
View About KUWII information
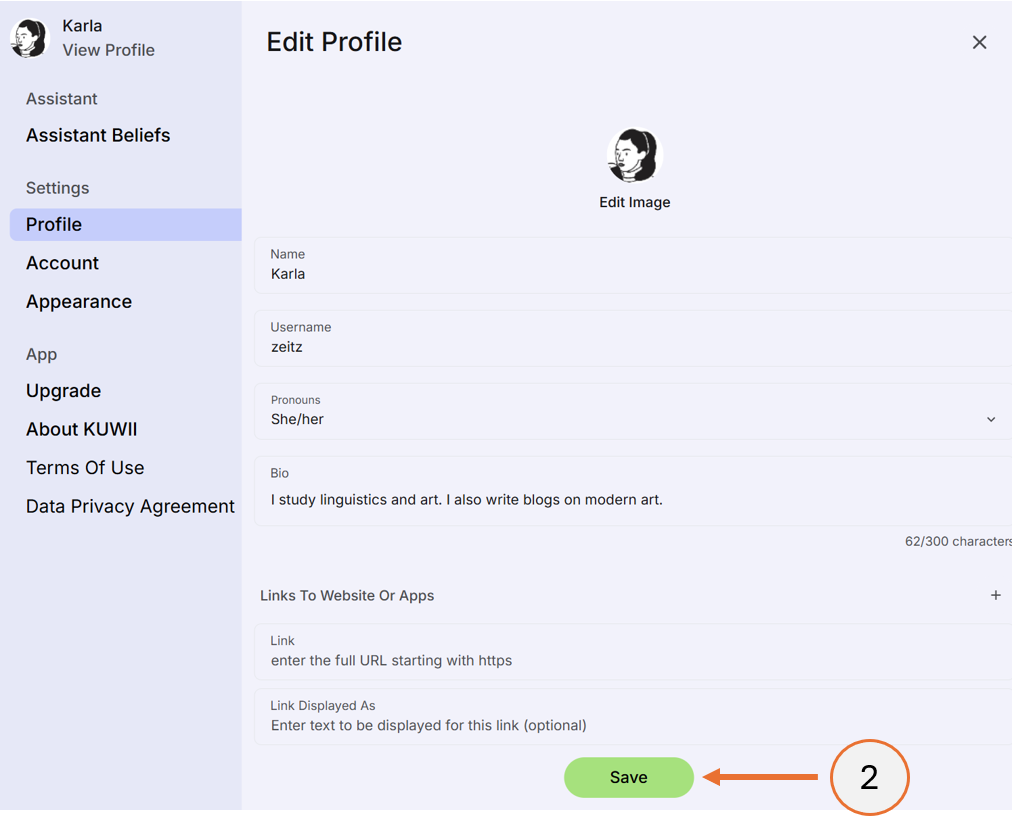click(x=81, y=429)
